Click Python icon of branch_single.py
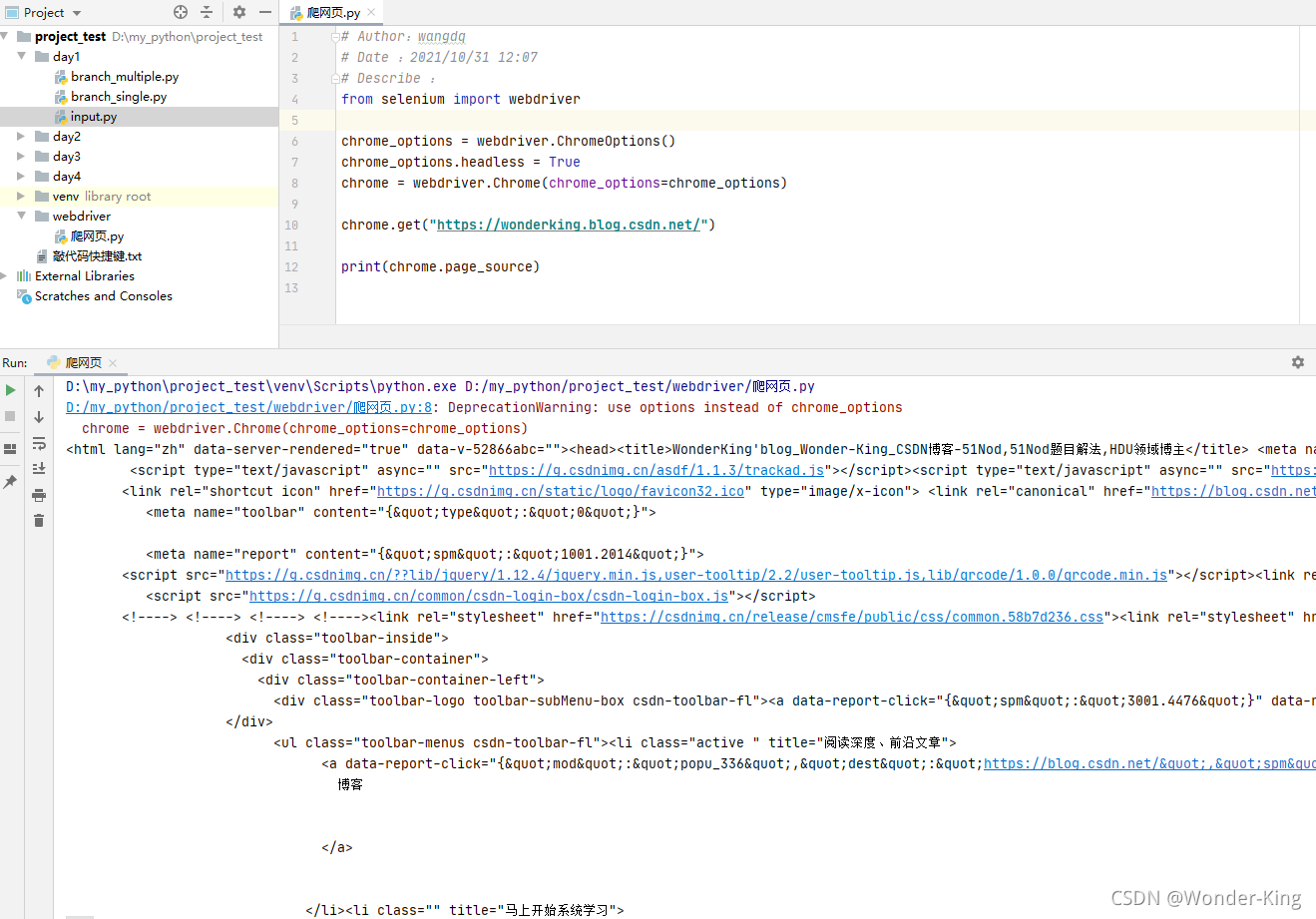This screenshot has height=919, width=1316. tap(61, 97)
